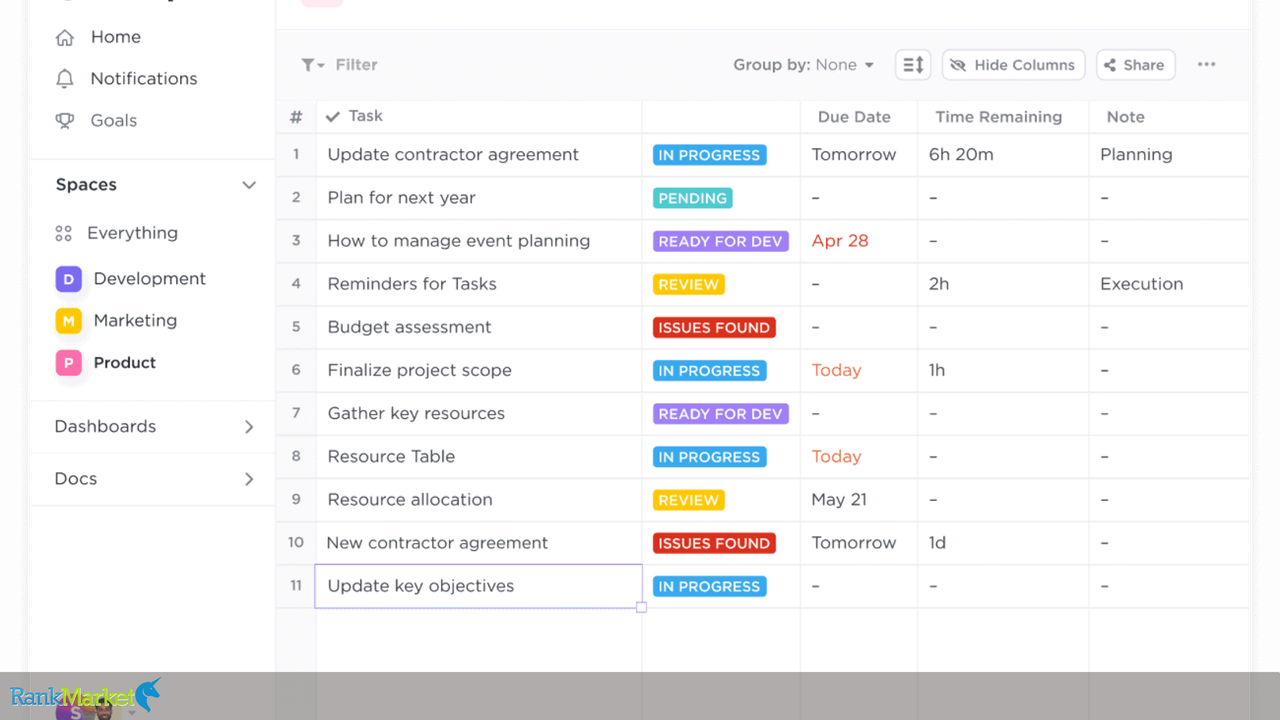Open the Development space
The image size is (1280, 720).
[131, 279]
